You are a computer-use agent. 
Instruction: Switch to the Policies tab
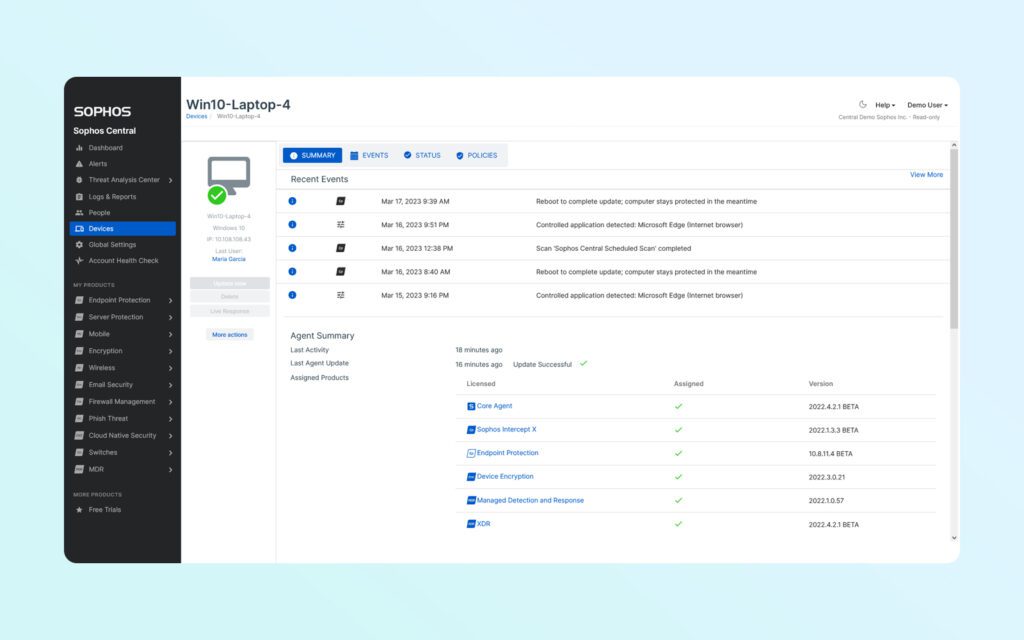478,155
